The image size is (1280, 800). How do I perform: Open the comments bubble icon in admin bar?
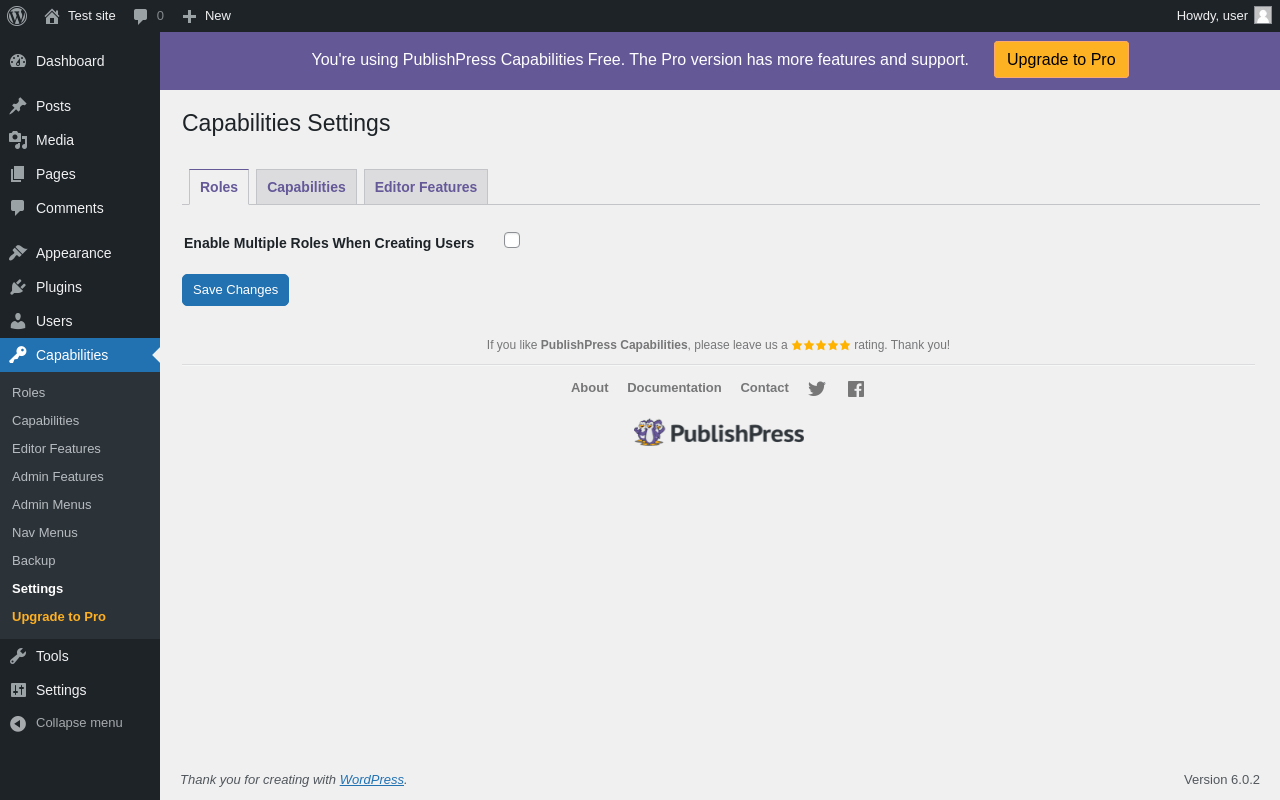point(141,16)
